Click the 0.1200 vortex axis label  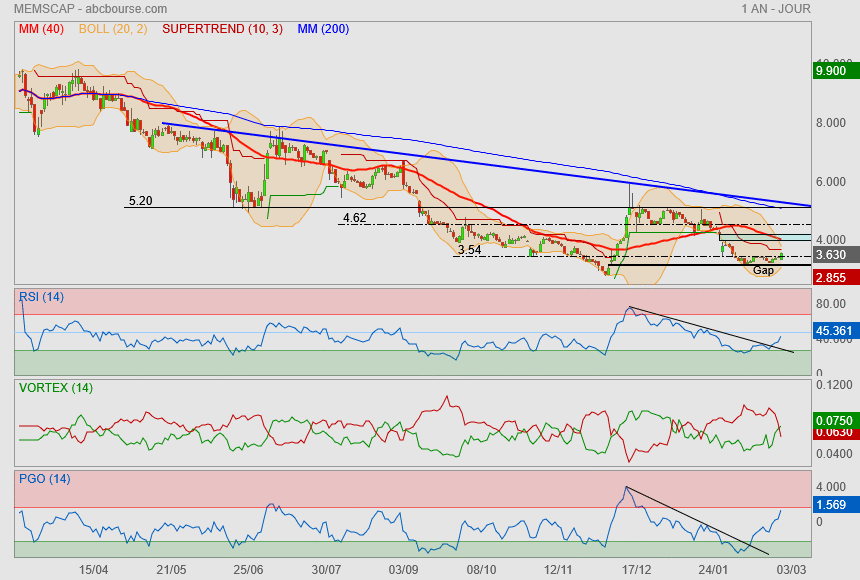[x=834, y=385]
